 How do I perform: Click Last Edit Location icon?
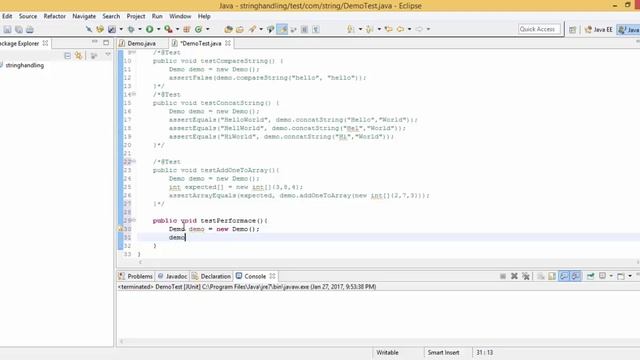pyautogui.click(x=389, y=29)
